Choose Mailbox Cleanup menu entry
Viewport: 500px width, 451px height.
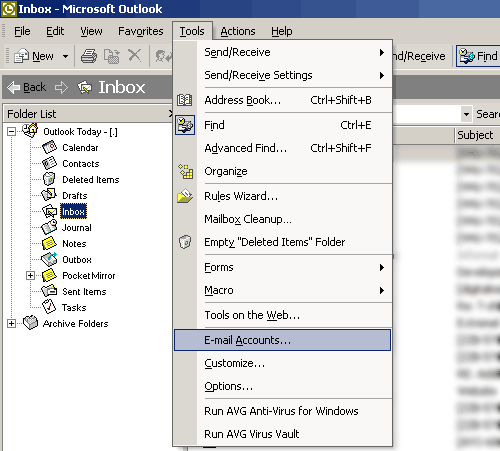(x=282, y=219)
